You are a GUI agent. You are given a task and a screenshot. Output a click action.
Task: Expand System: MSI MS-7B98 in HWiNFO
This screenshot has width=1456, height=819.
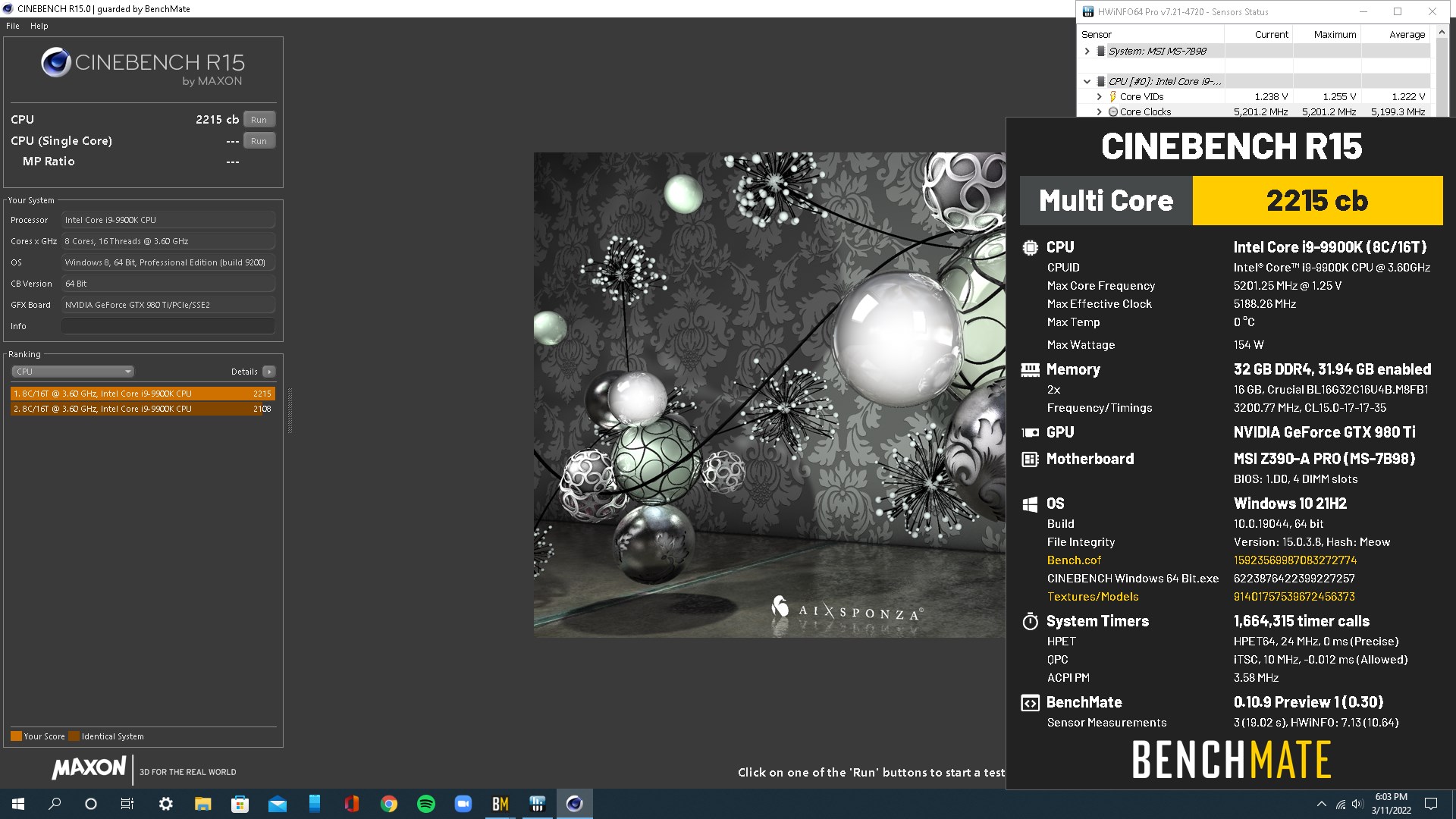pos(1087,51)
